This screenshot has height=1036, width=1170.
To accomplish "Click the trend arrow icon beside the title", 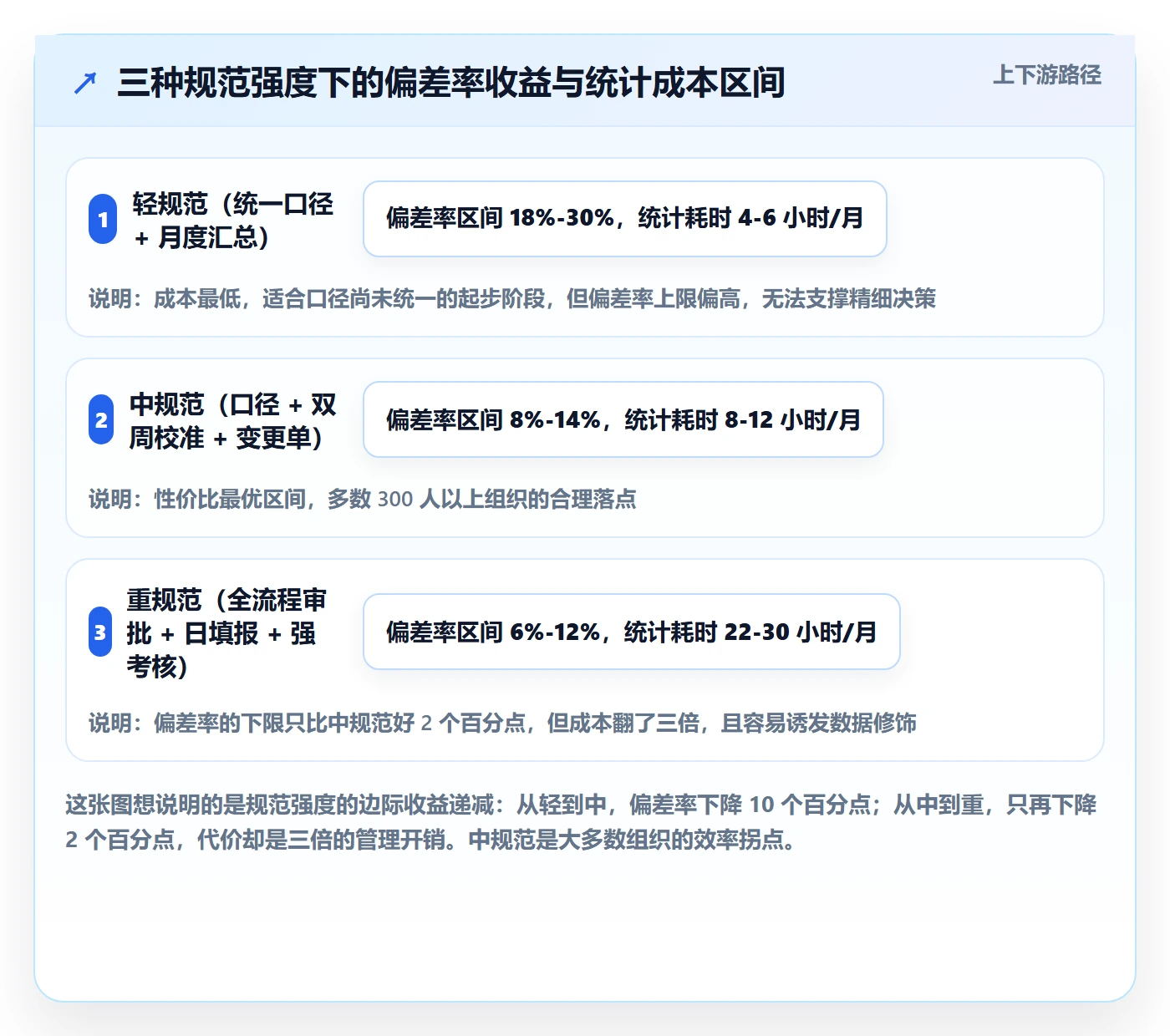I will click(85, 83).
